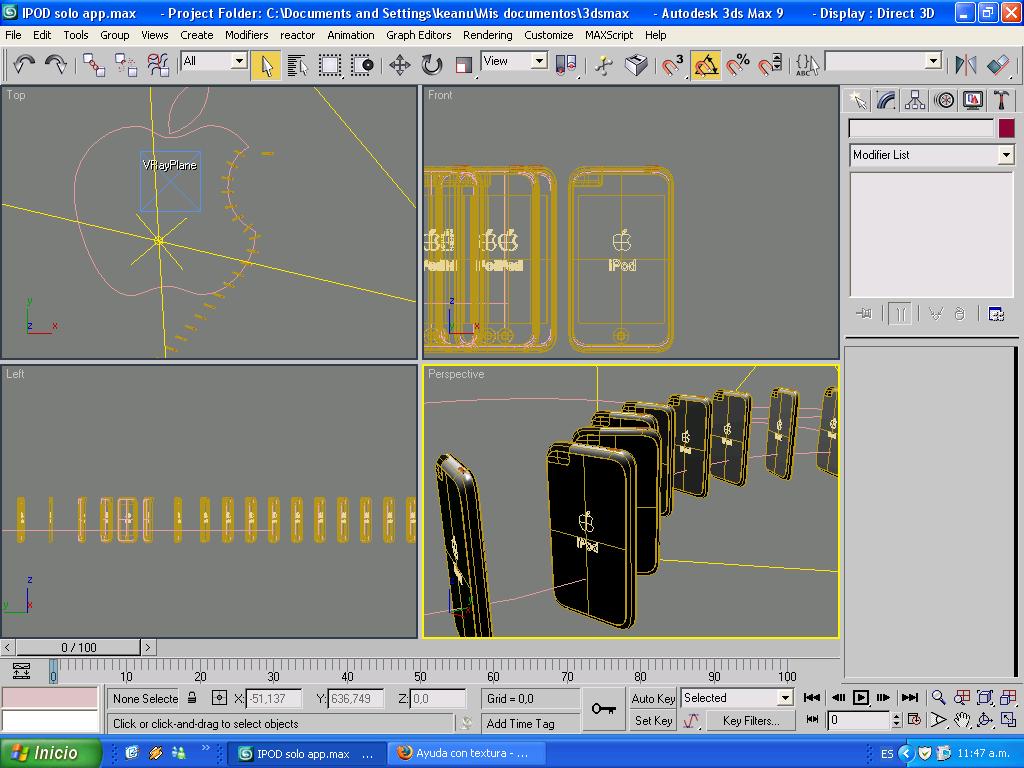Click the Pin Stack icon
This screenshot has height=768, width=1024.
point(864,314)
